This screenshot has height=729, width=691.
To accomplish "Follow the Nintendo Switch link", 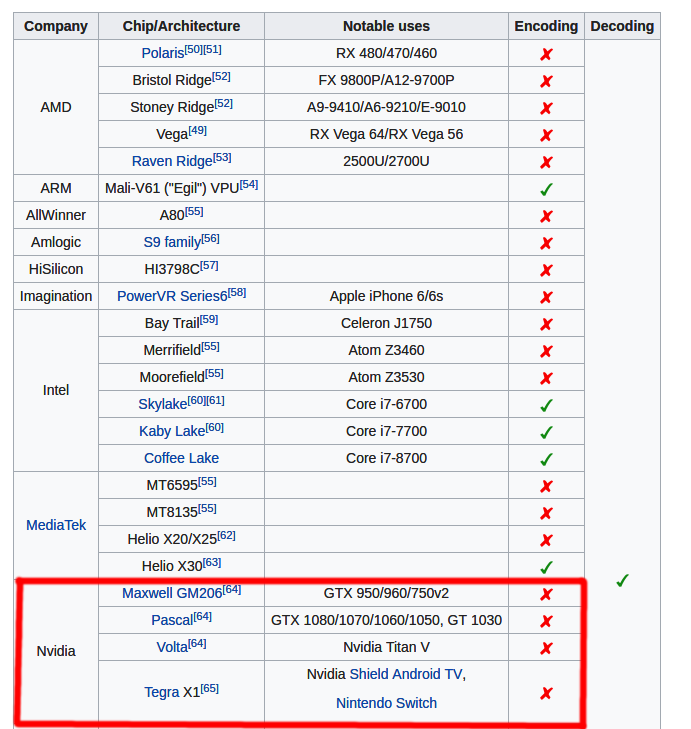I will point(386,703).
